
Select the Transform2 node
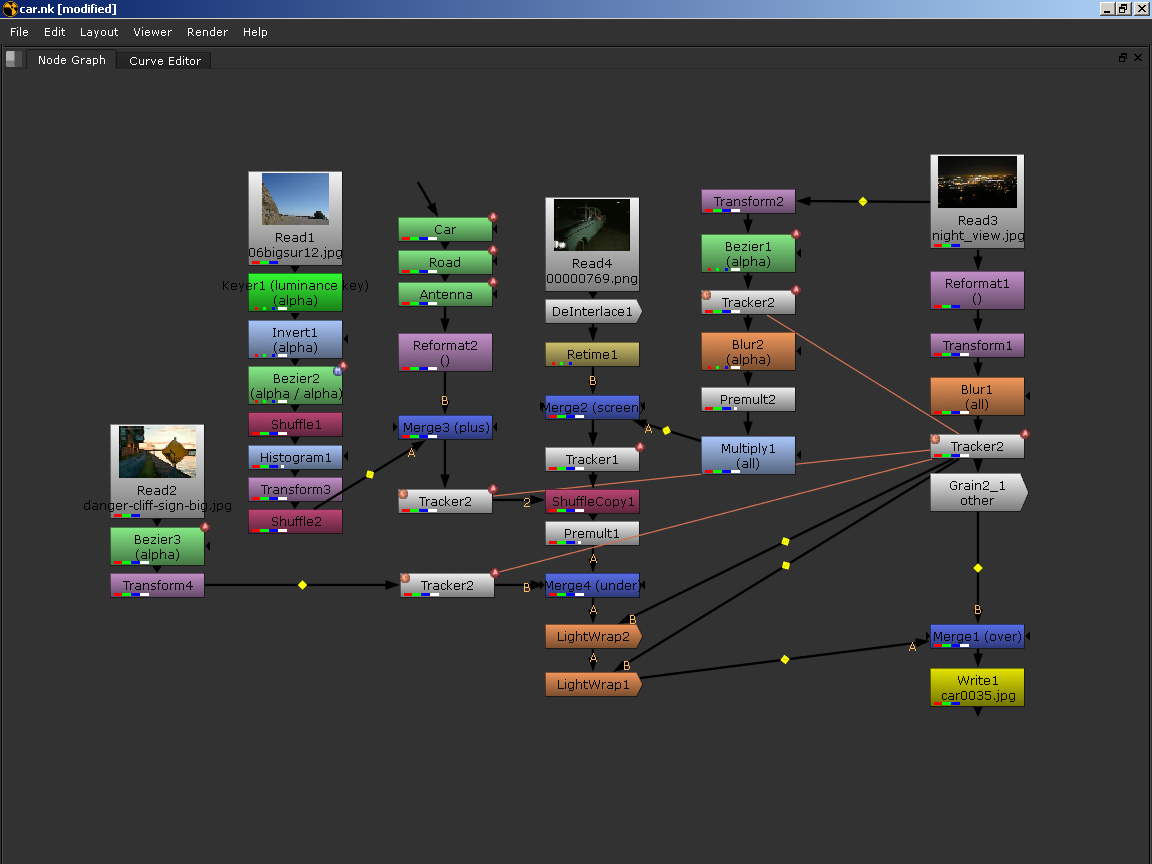click(x=748, y=201)
